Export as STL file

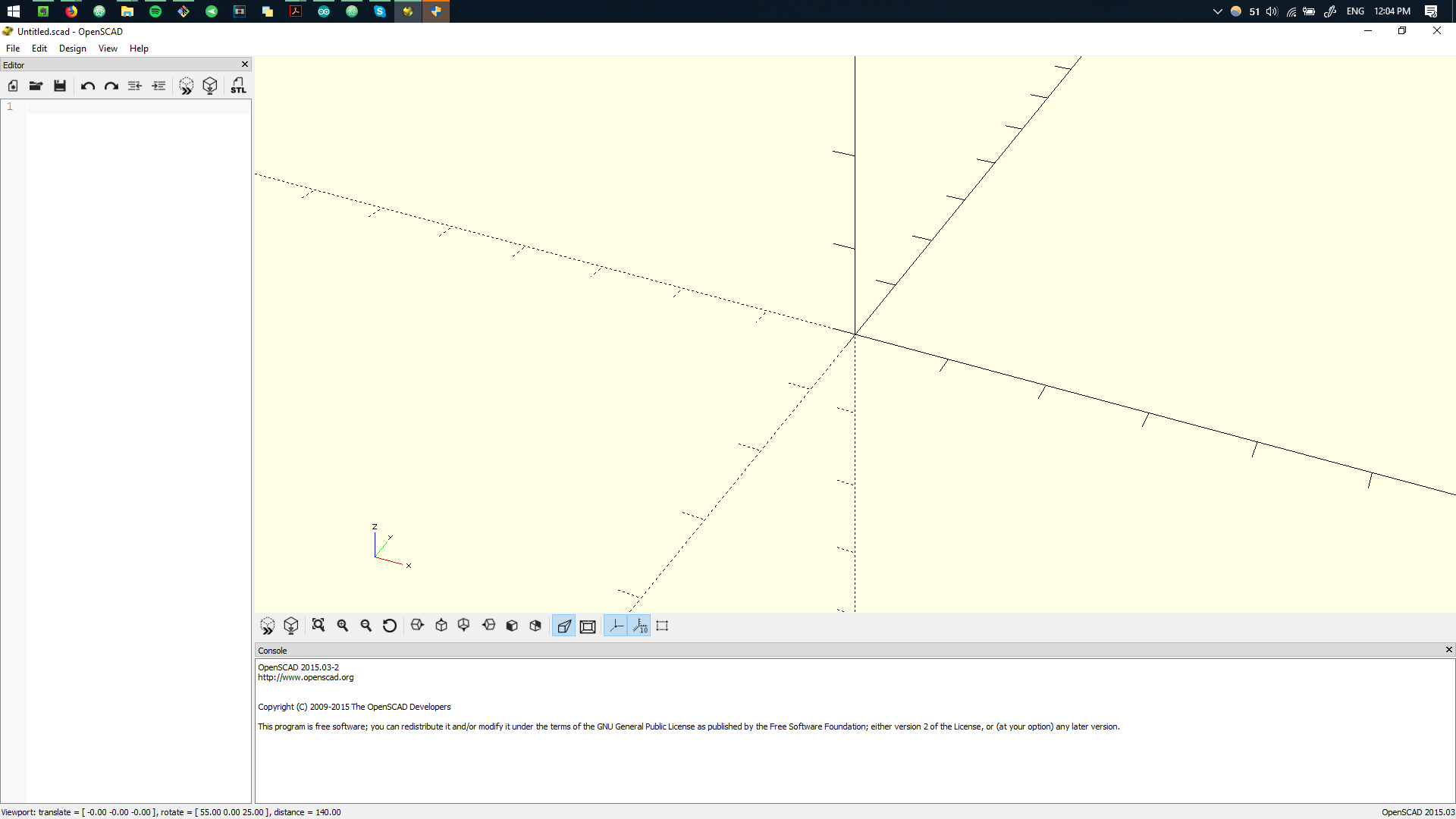click(238, 86)
